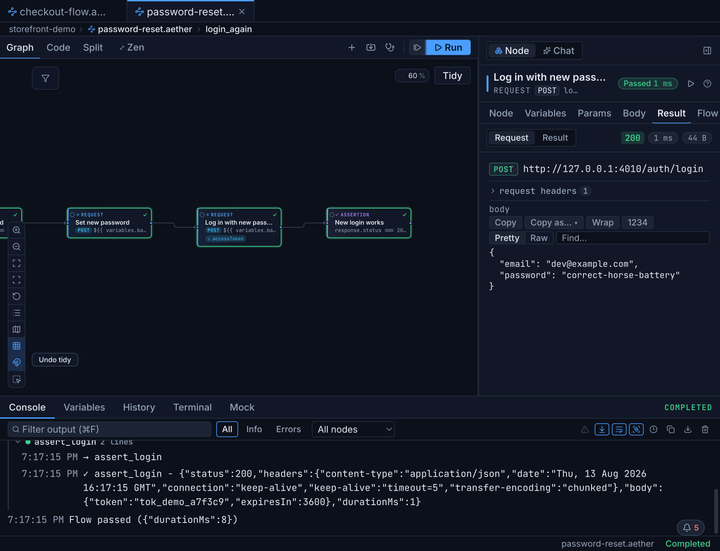Viewport: 720px width, 551px height.
Task: Show the Result sub-view next to Request
Action: tap(555, 138)
